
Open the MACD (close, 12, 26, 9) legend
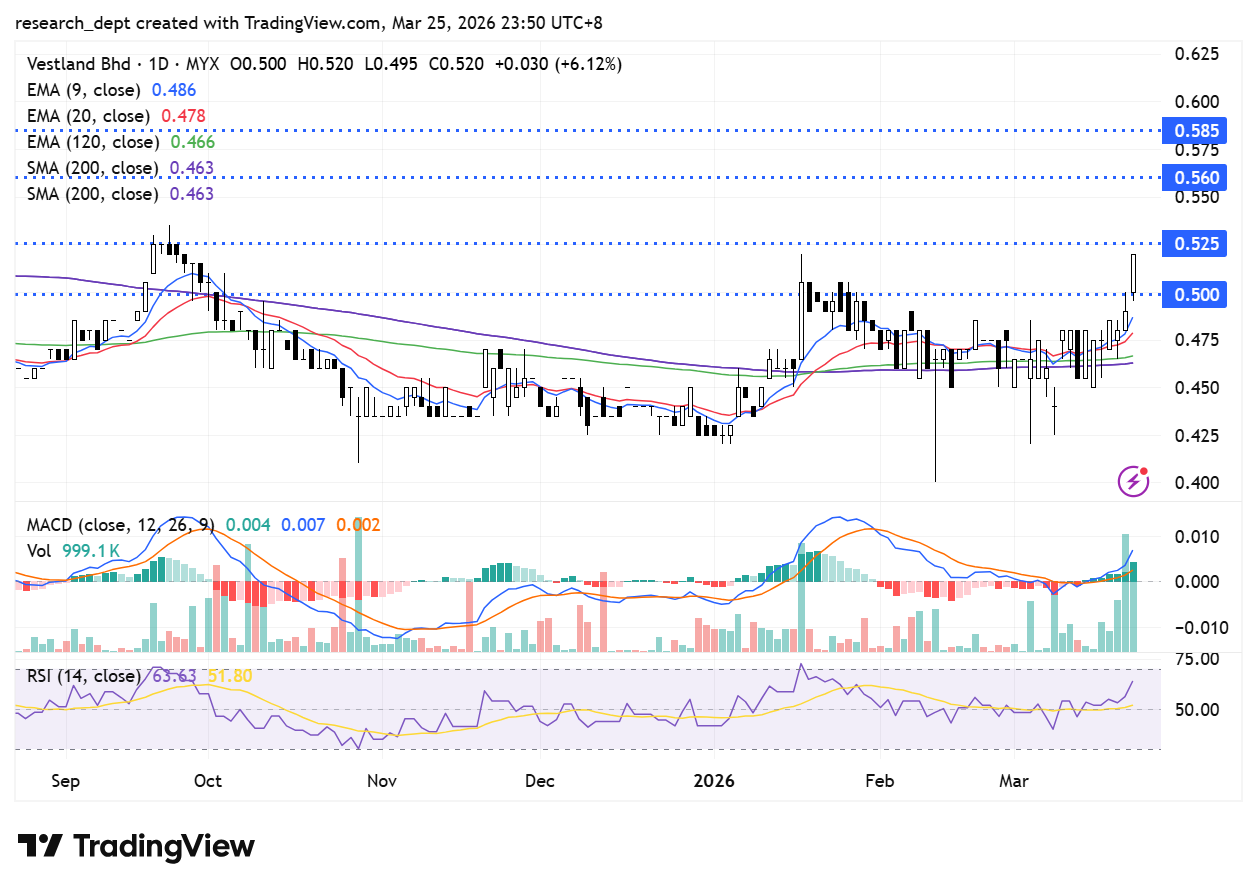[120, 525]
